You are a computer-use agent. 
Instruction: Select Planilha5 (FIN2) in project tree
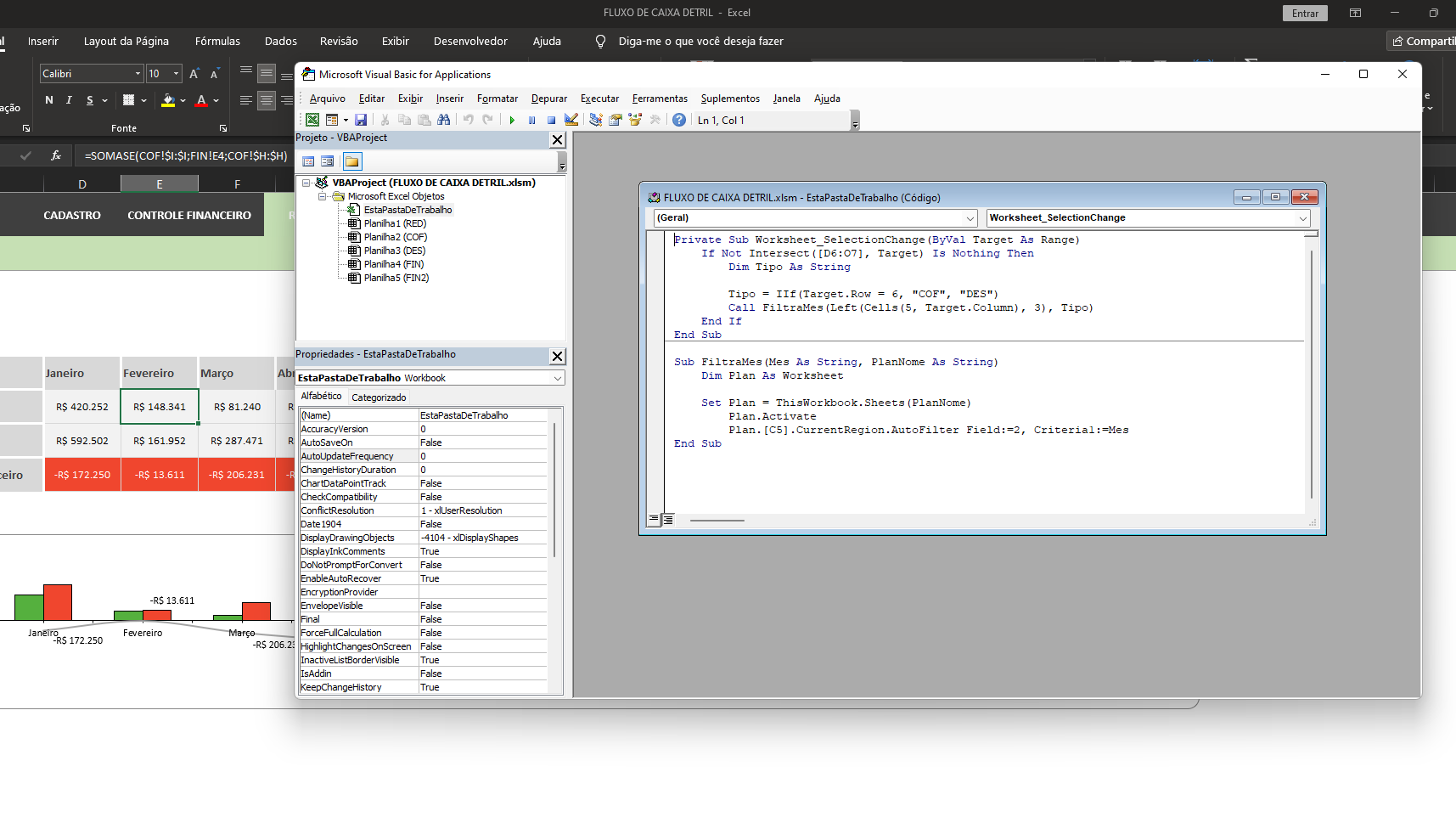click(x=396, y=278)
